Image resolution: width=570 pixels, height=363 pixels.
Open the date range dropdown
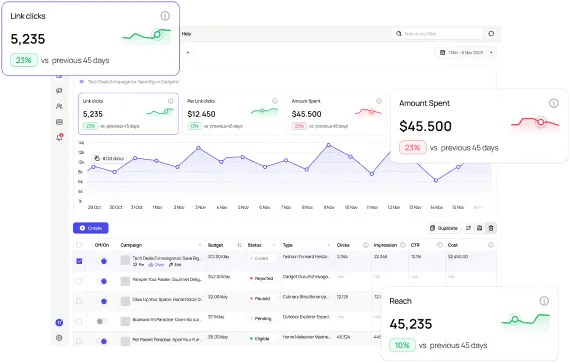click(466, 52)
